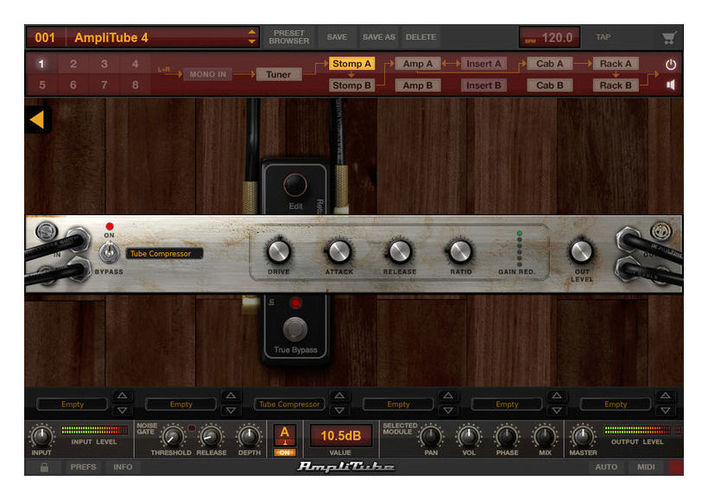
Task: Click the INPUT knob in bottom panel
Action: click(x=42, y=436)
